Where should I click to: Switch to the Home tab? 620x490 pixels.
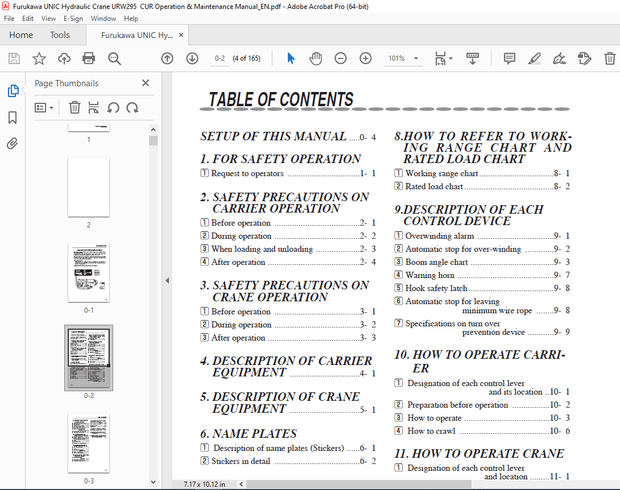(x=21, y=35)
